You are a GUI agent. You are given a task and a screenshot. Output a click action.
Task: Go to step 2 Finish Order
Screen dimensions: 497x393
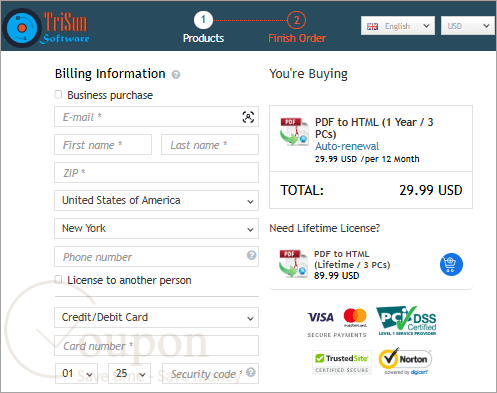(x=297, y=28)
